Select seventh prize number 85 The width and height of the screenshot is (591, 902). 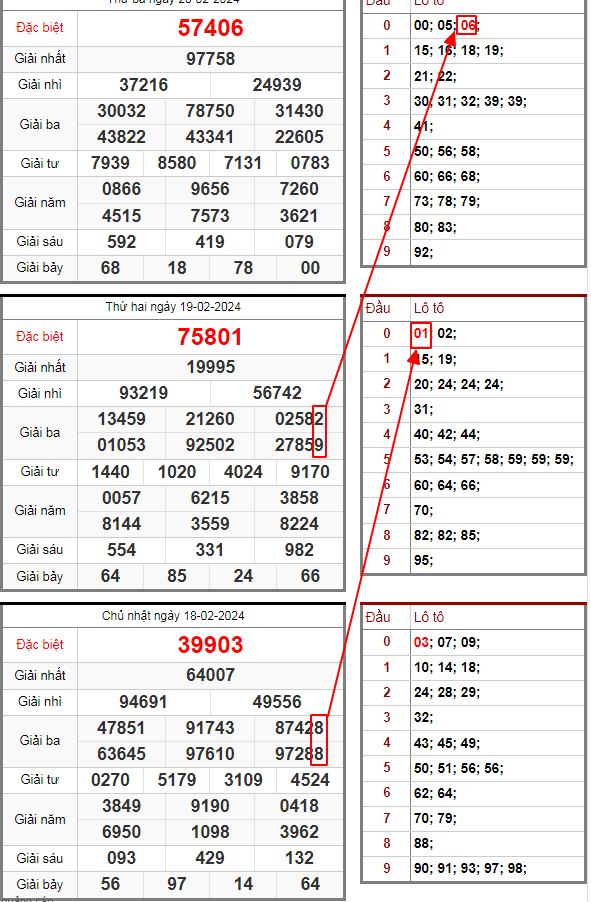pyautogui.click(x=177, y=576)
